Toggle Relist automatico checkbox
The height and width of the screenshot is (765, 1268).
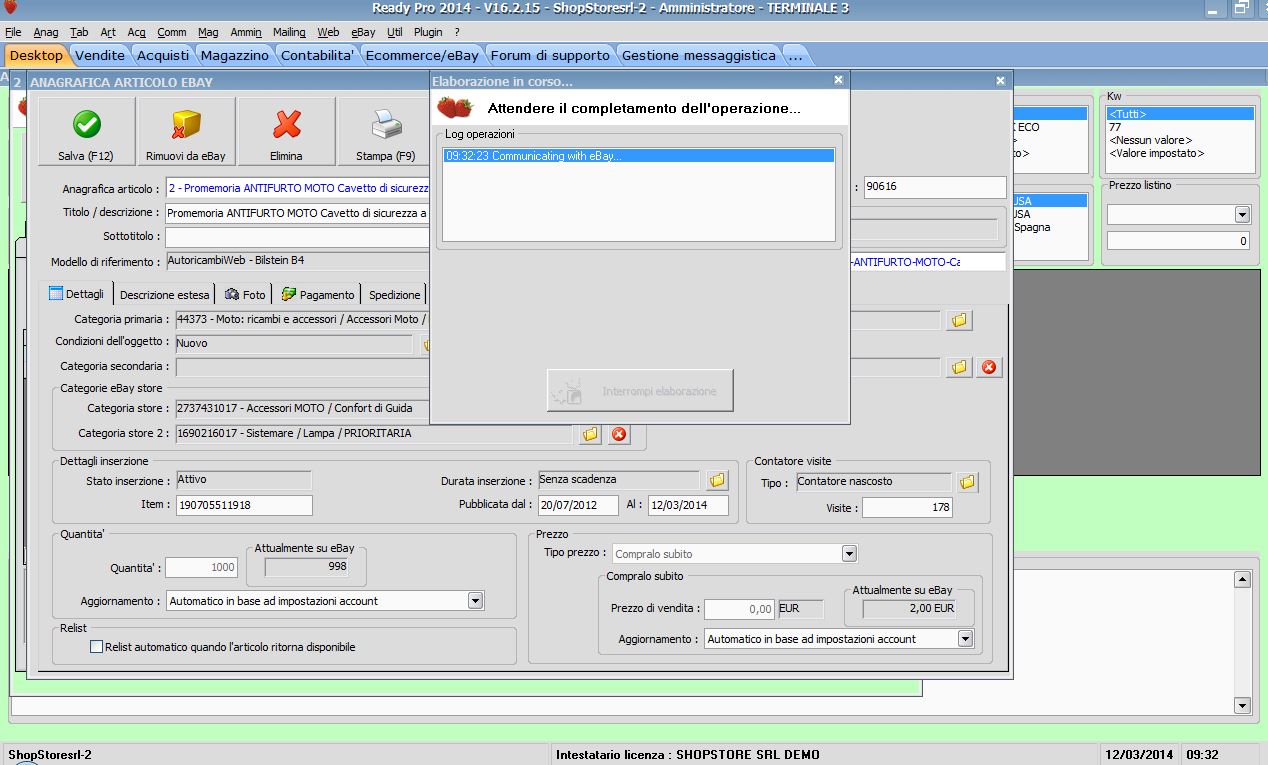click(97, 647)
